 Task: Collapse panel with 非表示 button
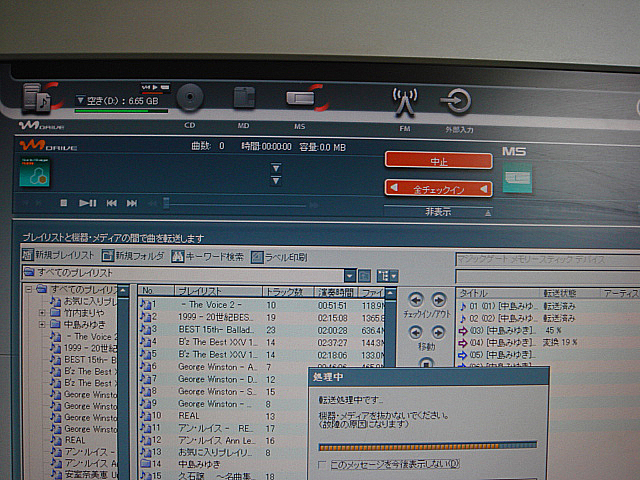point(438,211)
